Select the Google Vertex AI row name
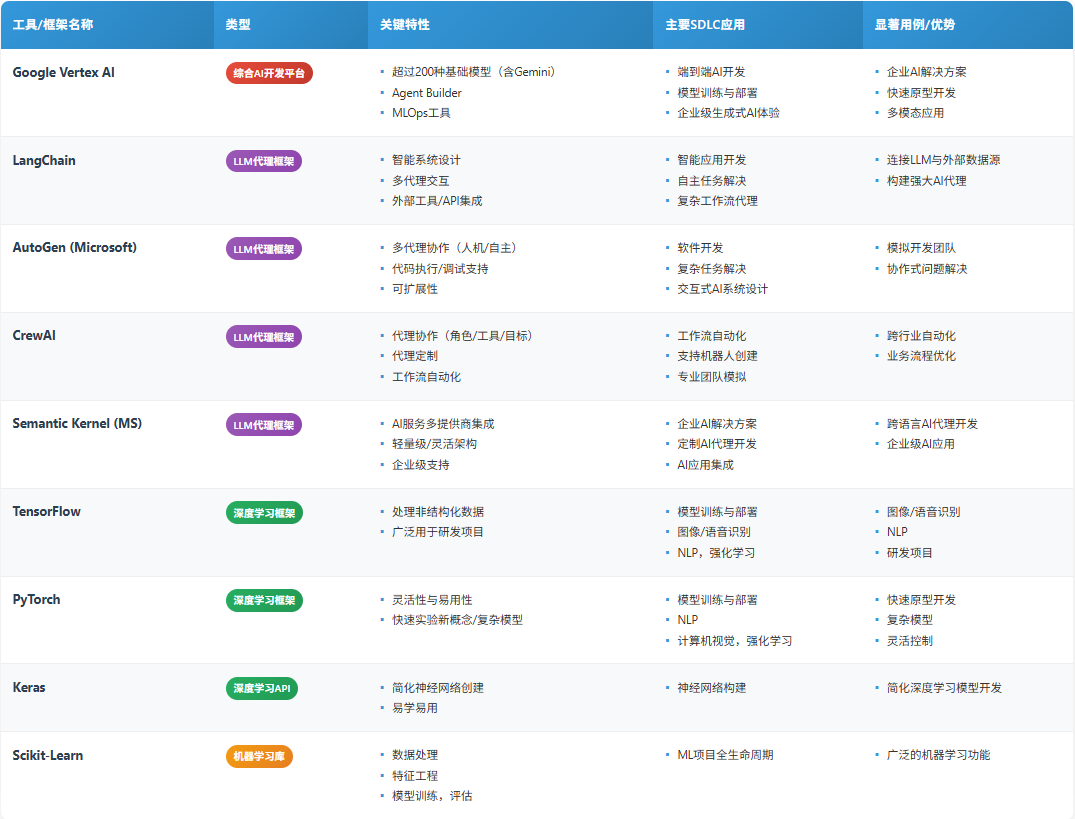Viewport: 1075px width, 819px height. pyautogui.click(x=64, y=73)
